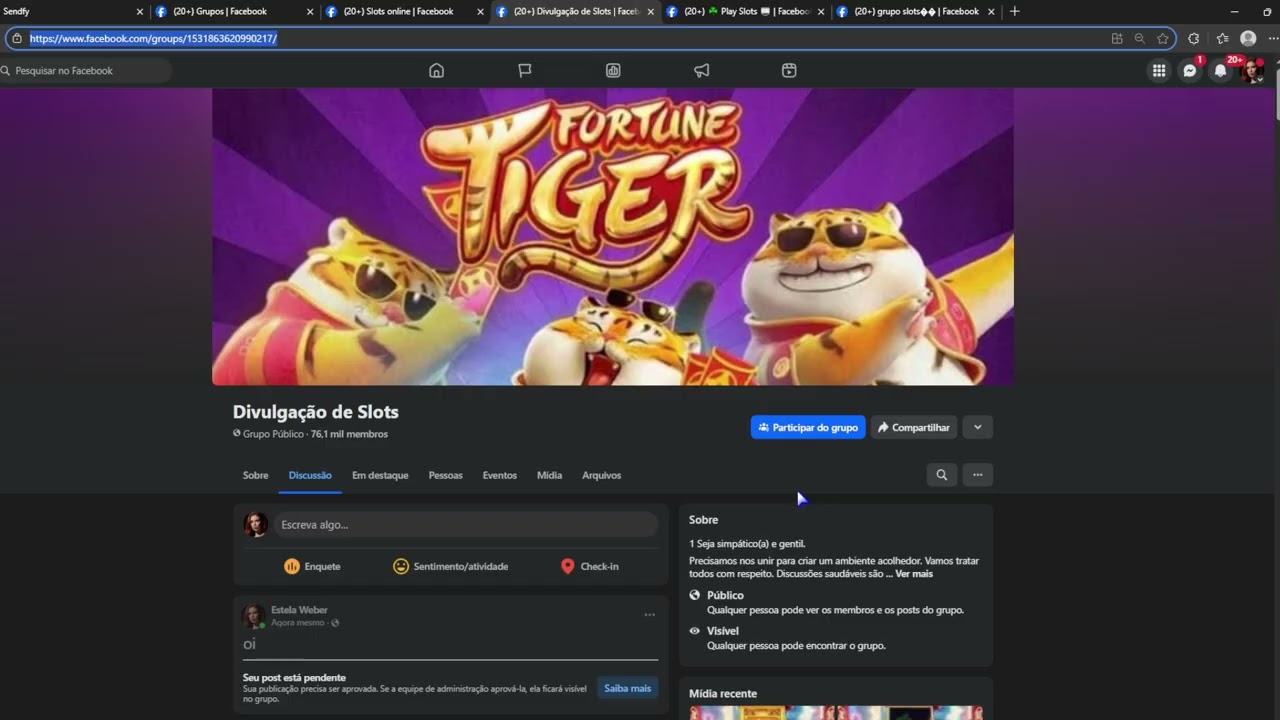Click the Participar do grupo button
This screenshot has height=720, width=1280.
point(808,427)
